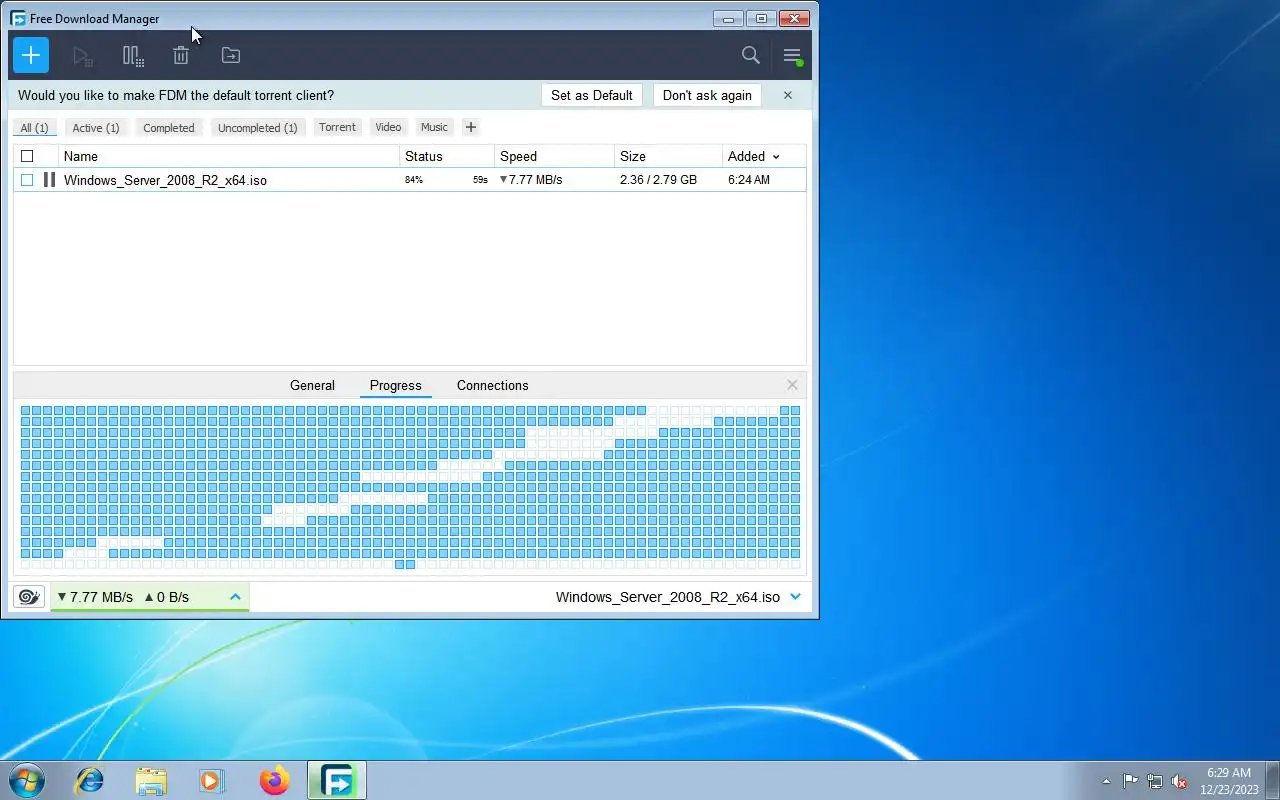Screen dimensions: 1280x800
Task: Click the 2.36 / 2.79 GB size cell
Action: pyautogui.click(x=658, y=180)
